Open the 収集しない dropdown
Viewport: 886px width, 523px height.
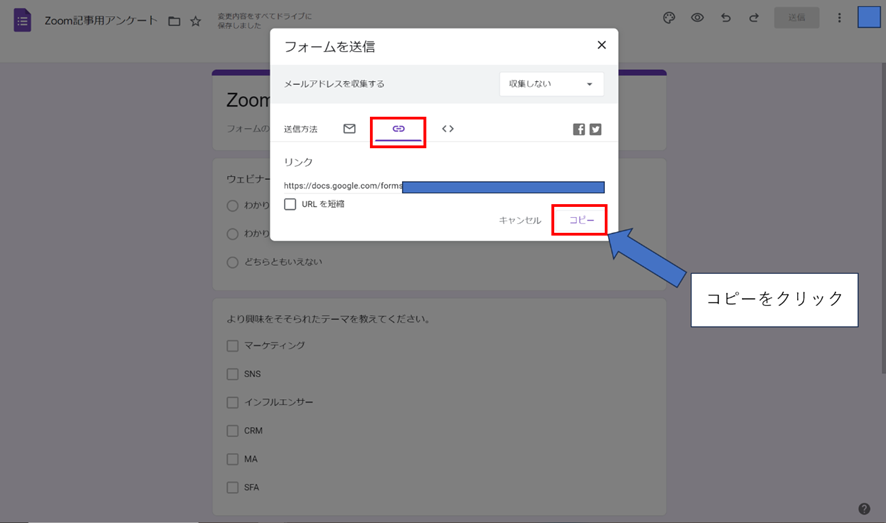[551, 84]
